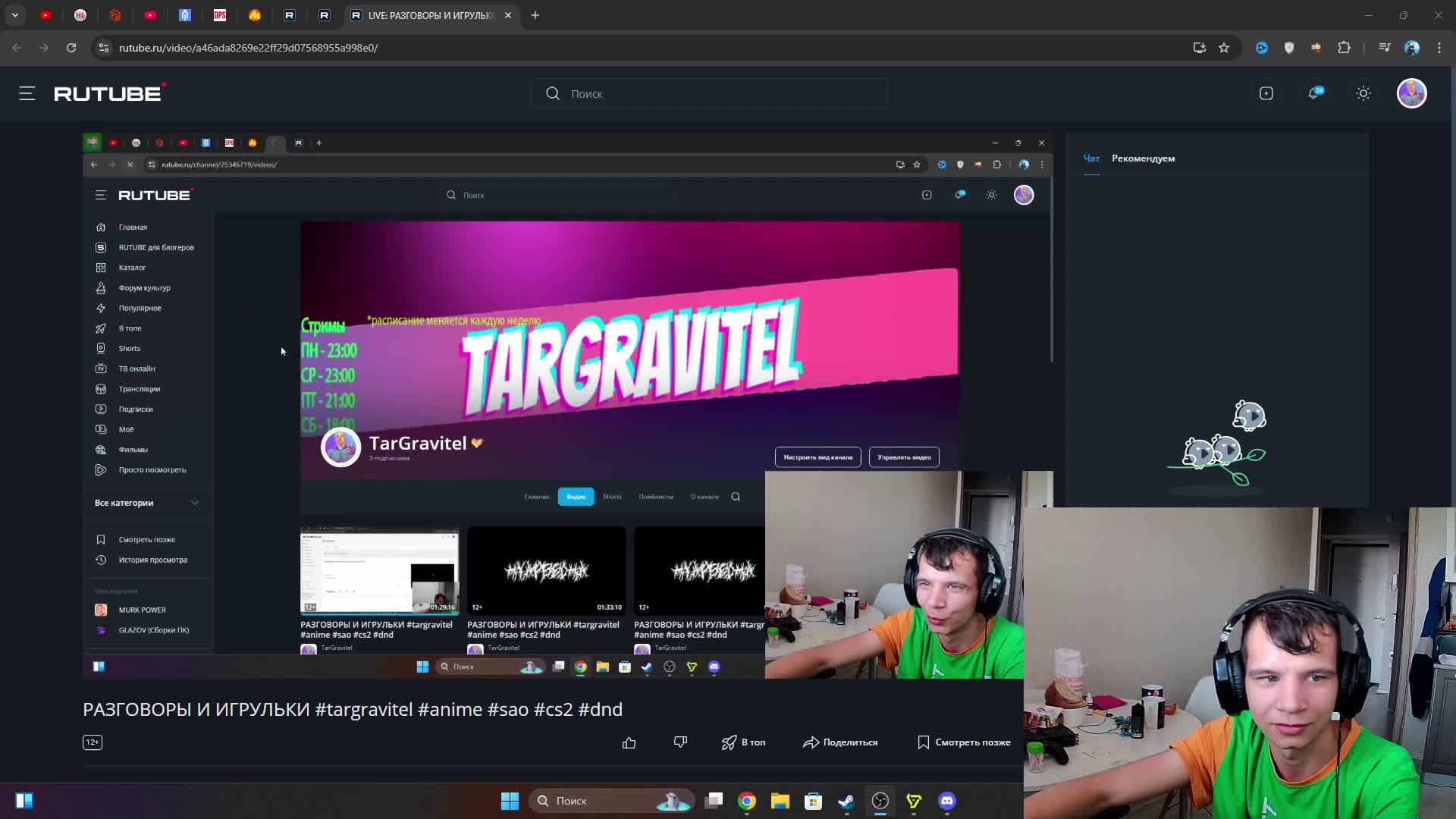The height and width of the screenshot is (819, 1456).
Task: Click Настроить вид канала button
Action: (817, 457)
